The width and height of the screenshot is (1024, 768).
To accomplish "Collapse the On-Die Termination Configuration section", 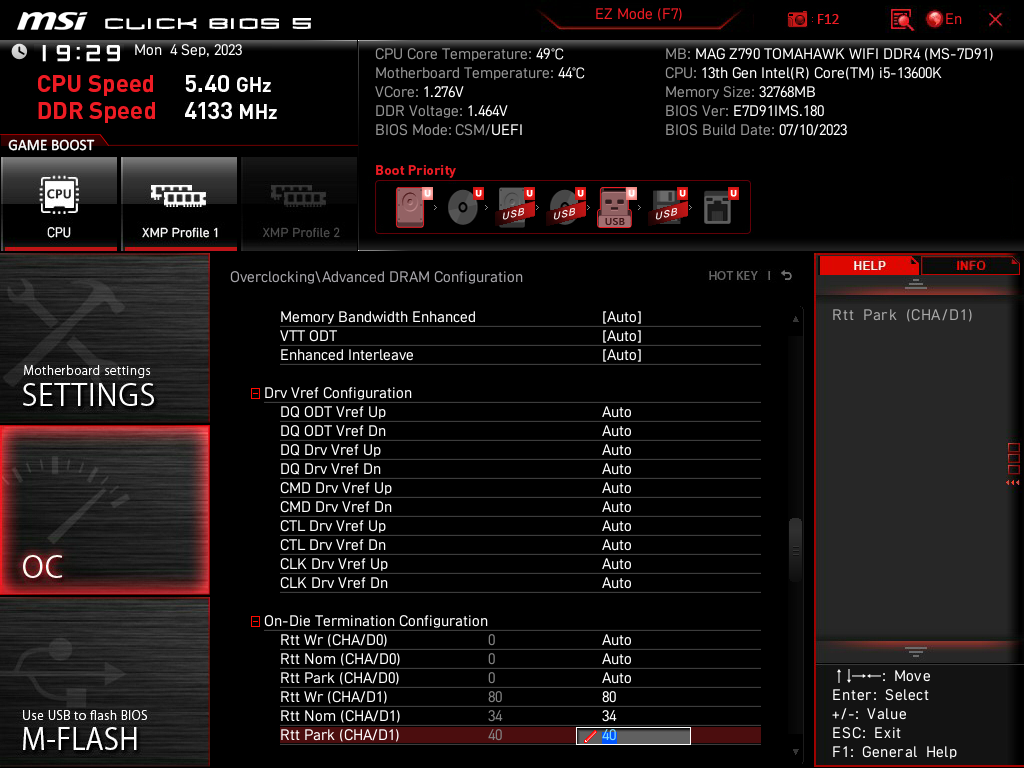I will 255,621.
